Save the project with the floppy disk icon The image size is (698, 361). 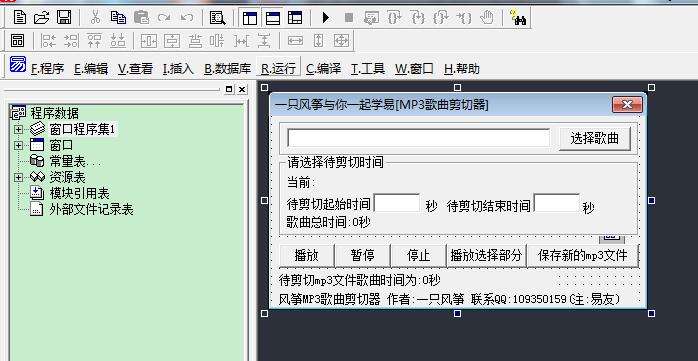coord(64,18)
